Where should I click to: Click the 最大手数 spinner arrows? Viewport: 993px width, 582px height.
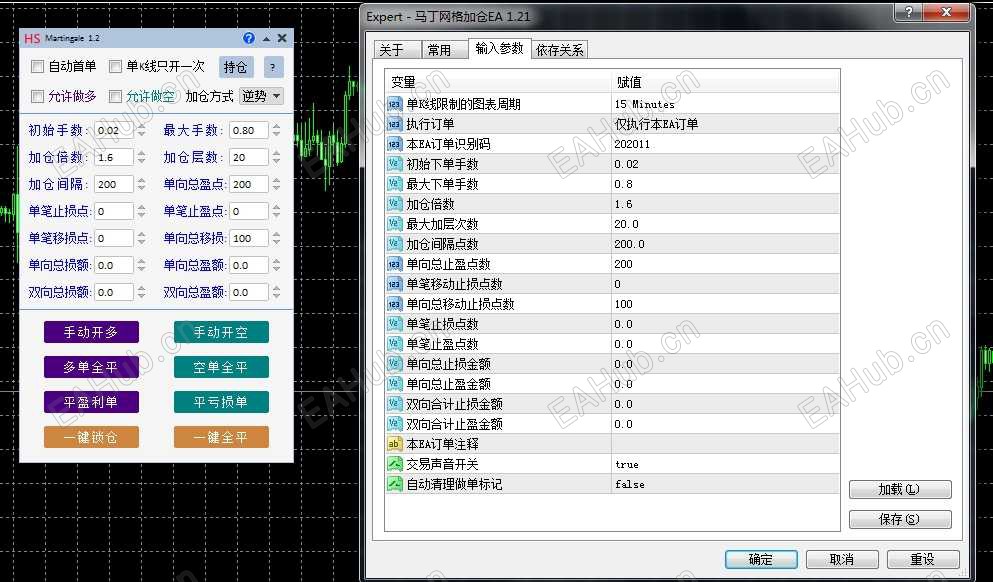click(276, 130)
